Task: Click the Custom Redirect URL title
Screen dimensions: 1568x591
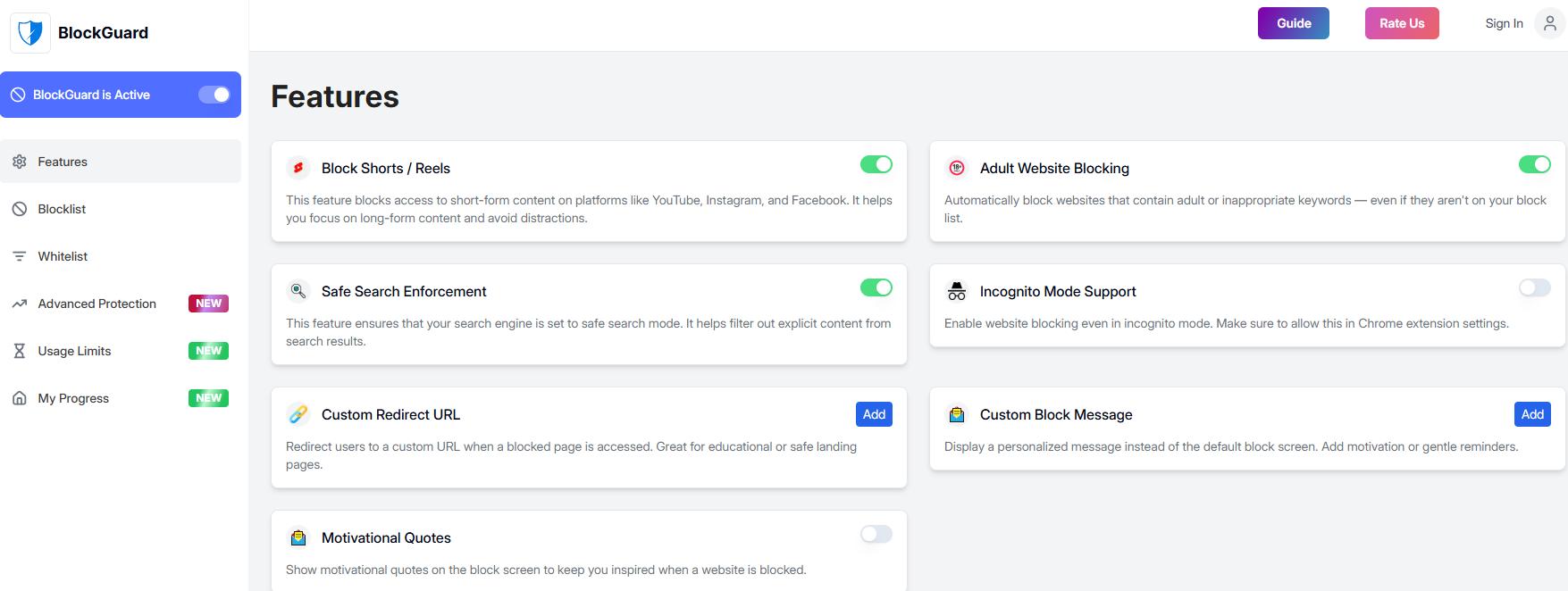Action: click(390, 414)
